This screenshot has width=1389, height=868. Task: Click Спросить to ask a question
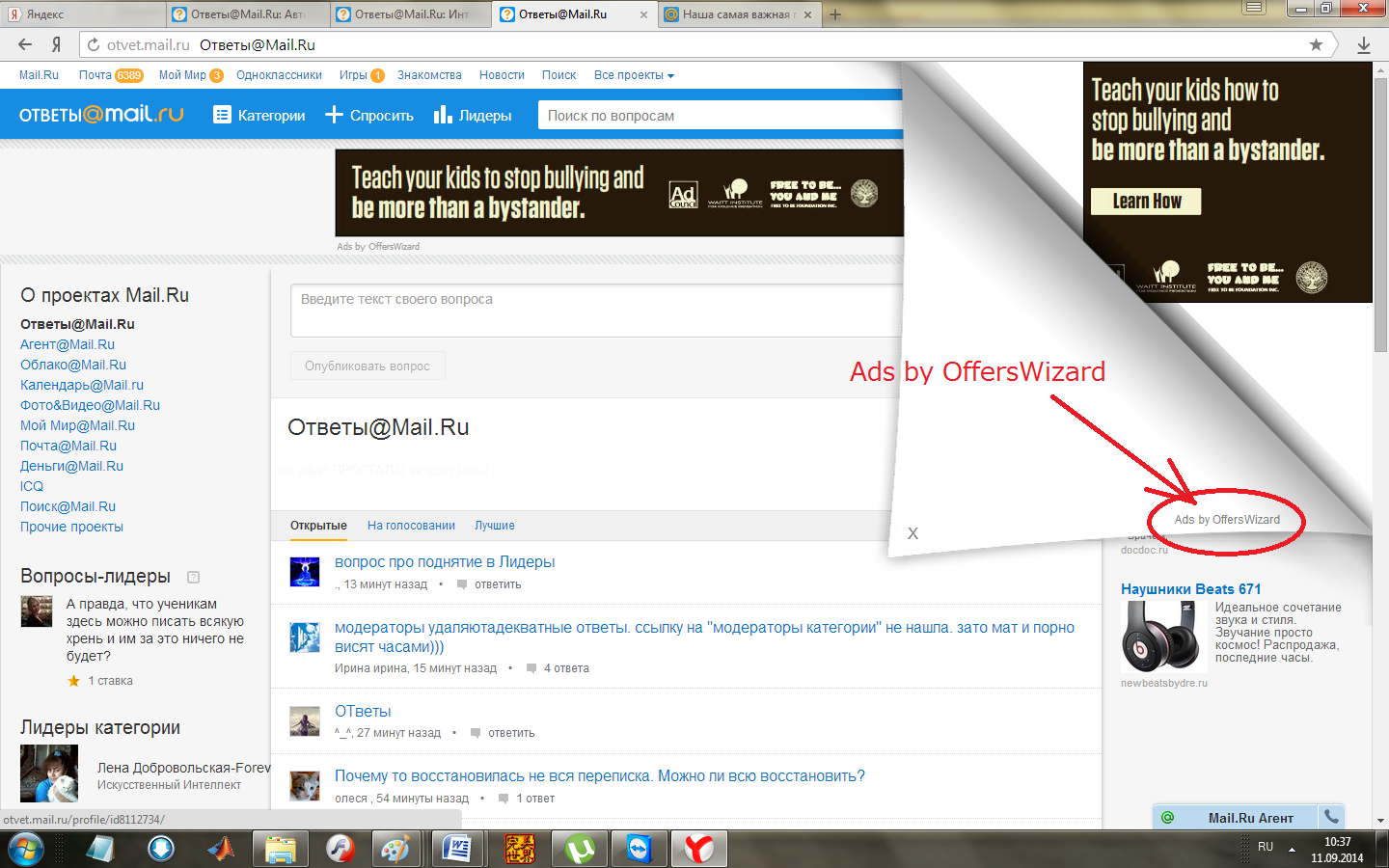pyautogui.click(x=369, y=116)
